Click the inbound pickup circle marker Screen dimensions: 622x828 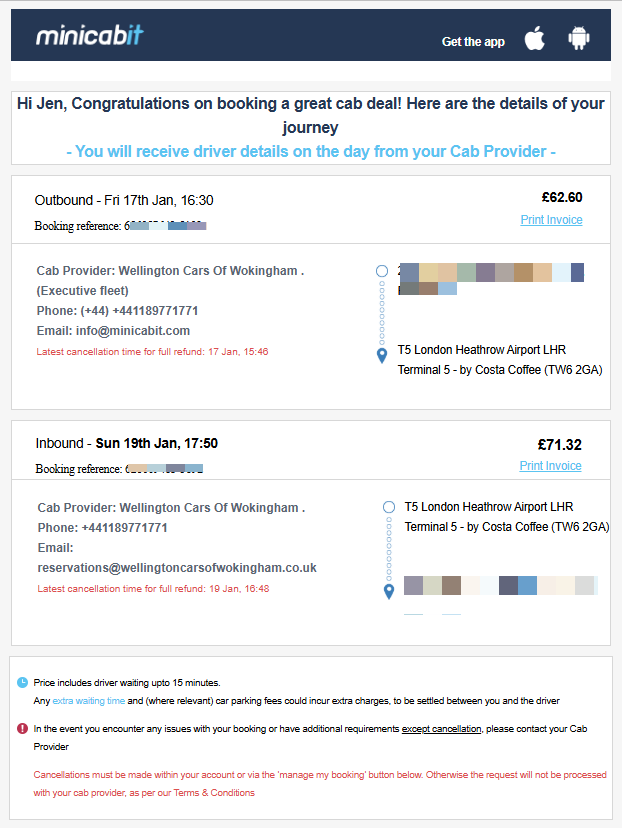[x=389, y=507]
